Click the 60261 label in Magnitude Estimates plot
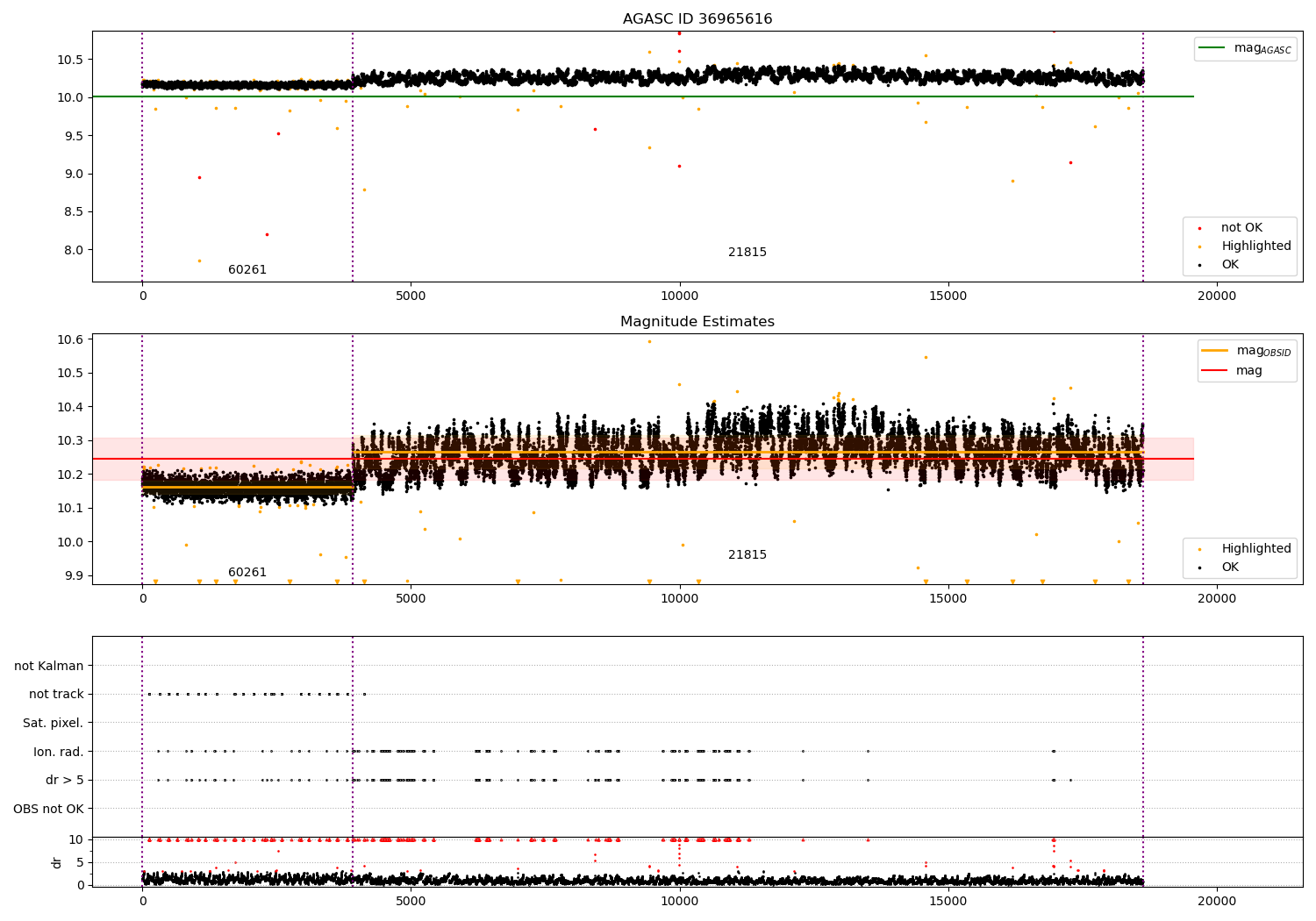Image resolution: width=1316 pixels, height=921 pixels. click(x=247, y=572)
